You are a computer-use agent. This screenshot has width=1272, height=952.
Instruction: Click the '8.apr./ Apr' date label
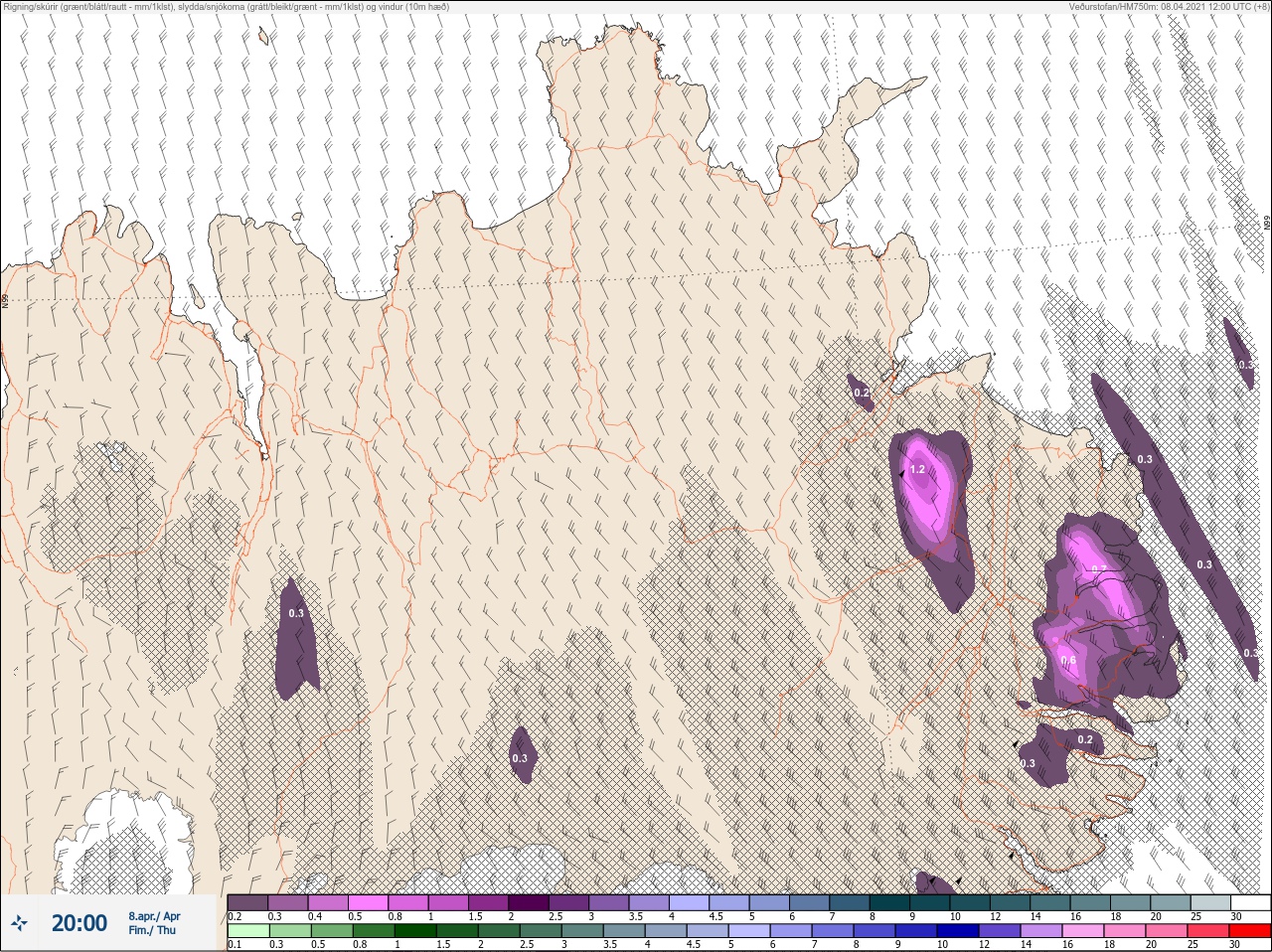pos(154,916)
